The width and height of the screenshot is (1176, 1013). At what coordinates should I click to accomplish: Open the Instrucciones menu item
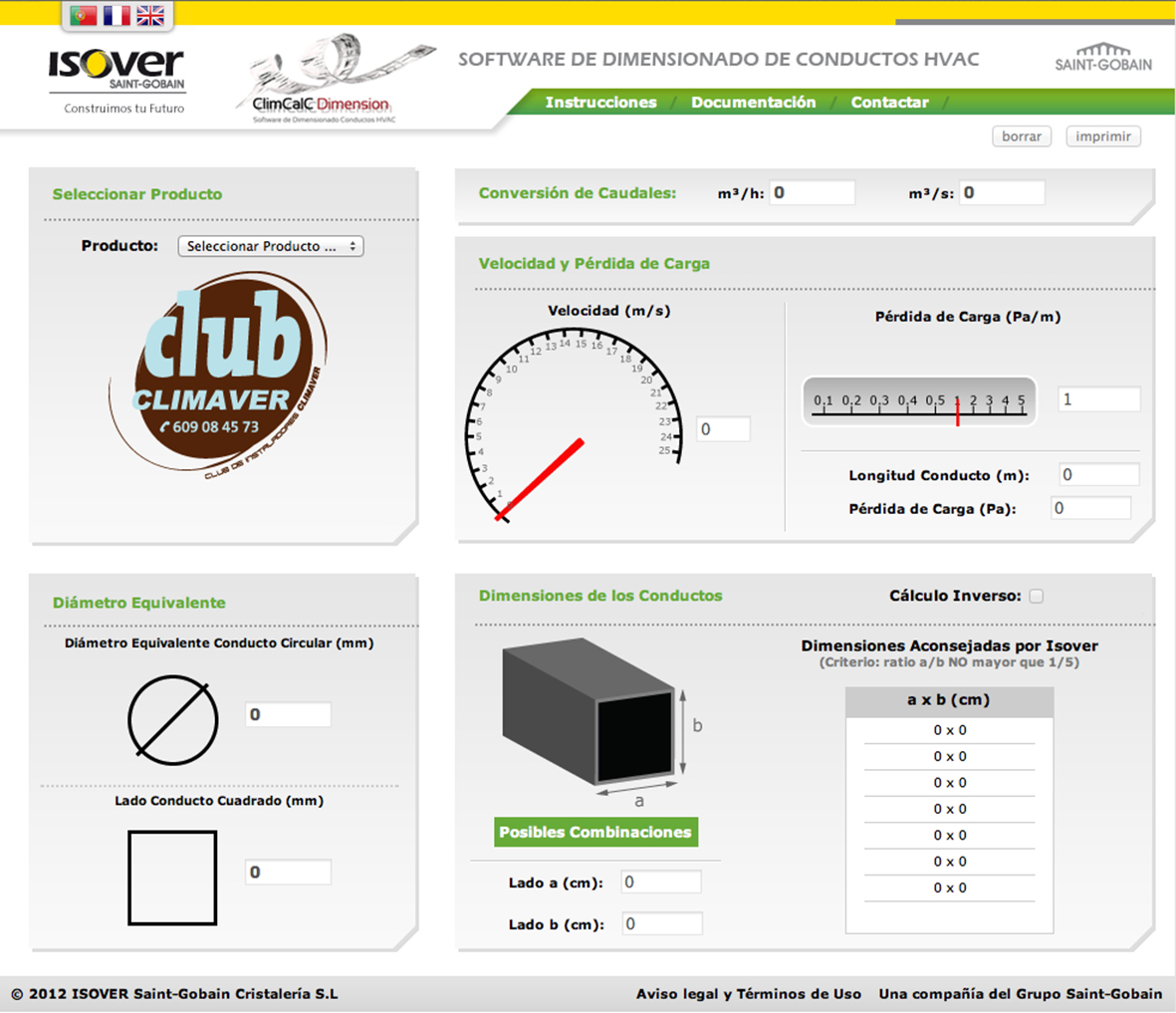click(600, 103)
